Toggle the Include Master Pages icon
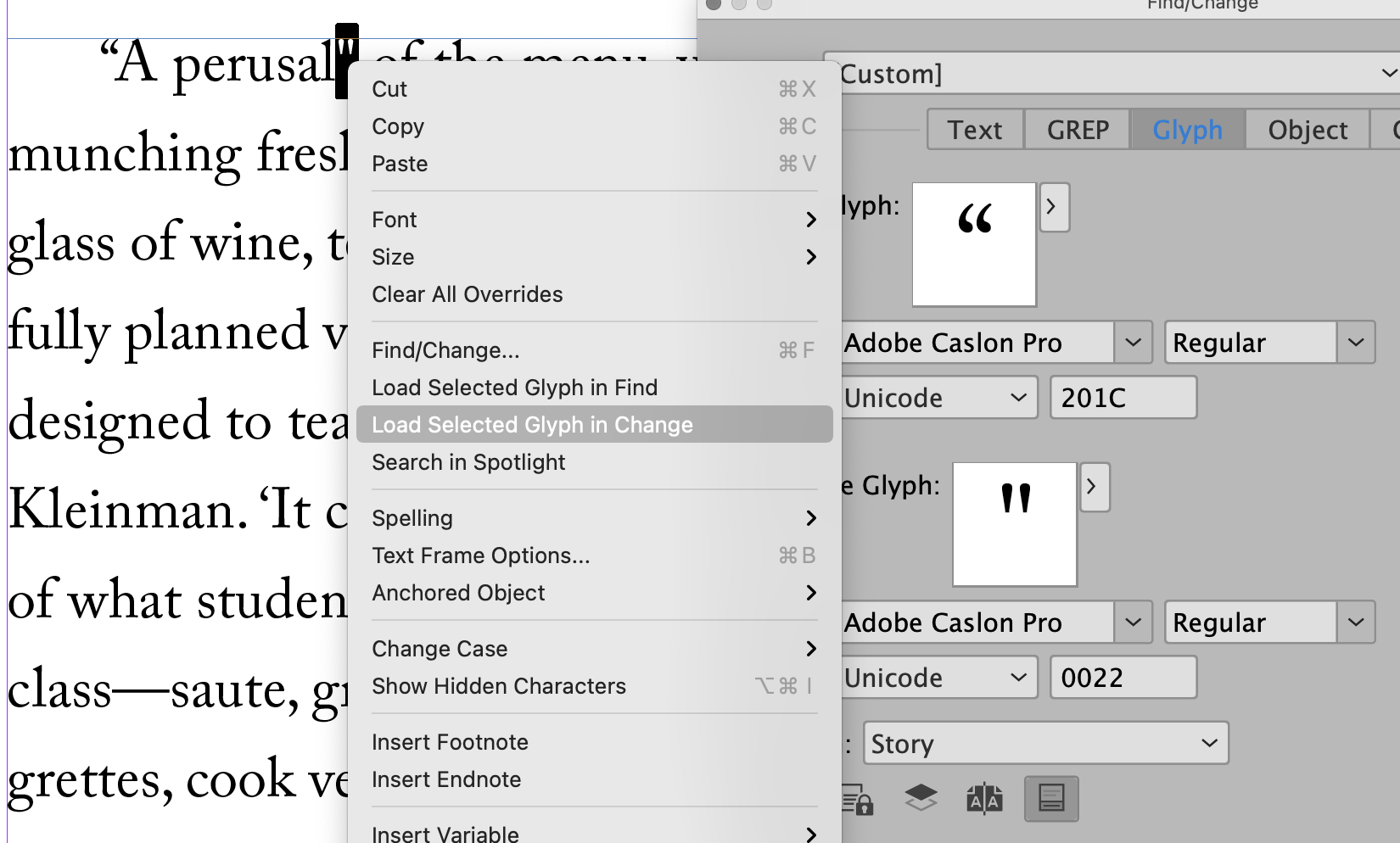 (x=984, y=798)
